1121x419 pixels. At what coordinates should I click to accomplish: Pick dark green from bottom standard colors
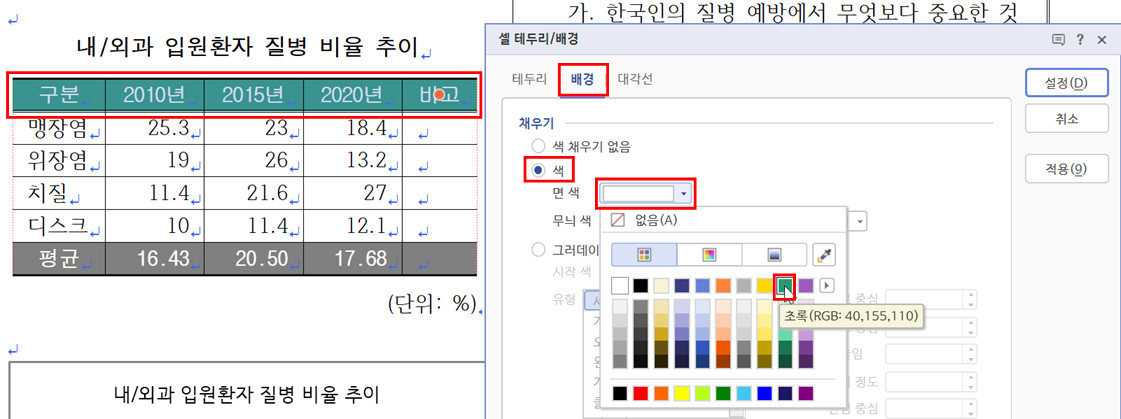pos(724,393)
